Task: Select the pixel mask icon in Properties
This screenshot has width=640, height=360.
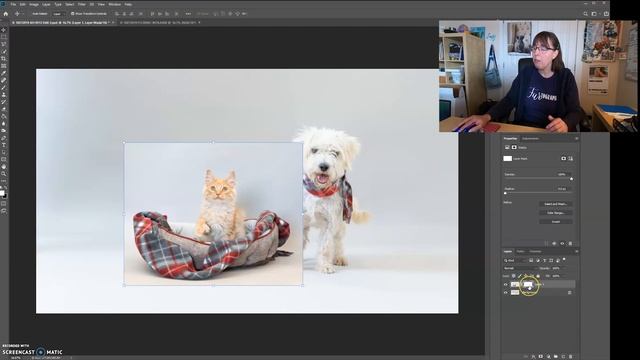Action: [x=564, y=158]
